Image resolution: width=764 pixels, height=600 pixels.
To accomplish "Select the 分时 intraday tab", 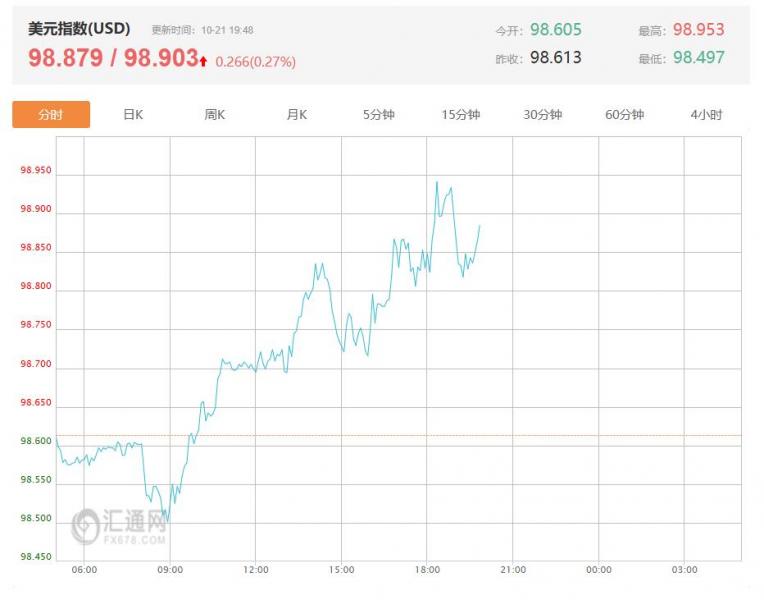I will tap(51, 115).
